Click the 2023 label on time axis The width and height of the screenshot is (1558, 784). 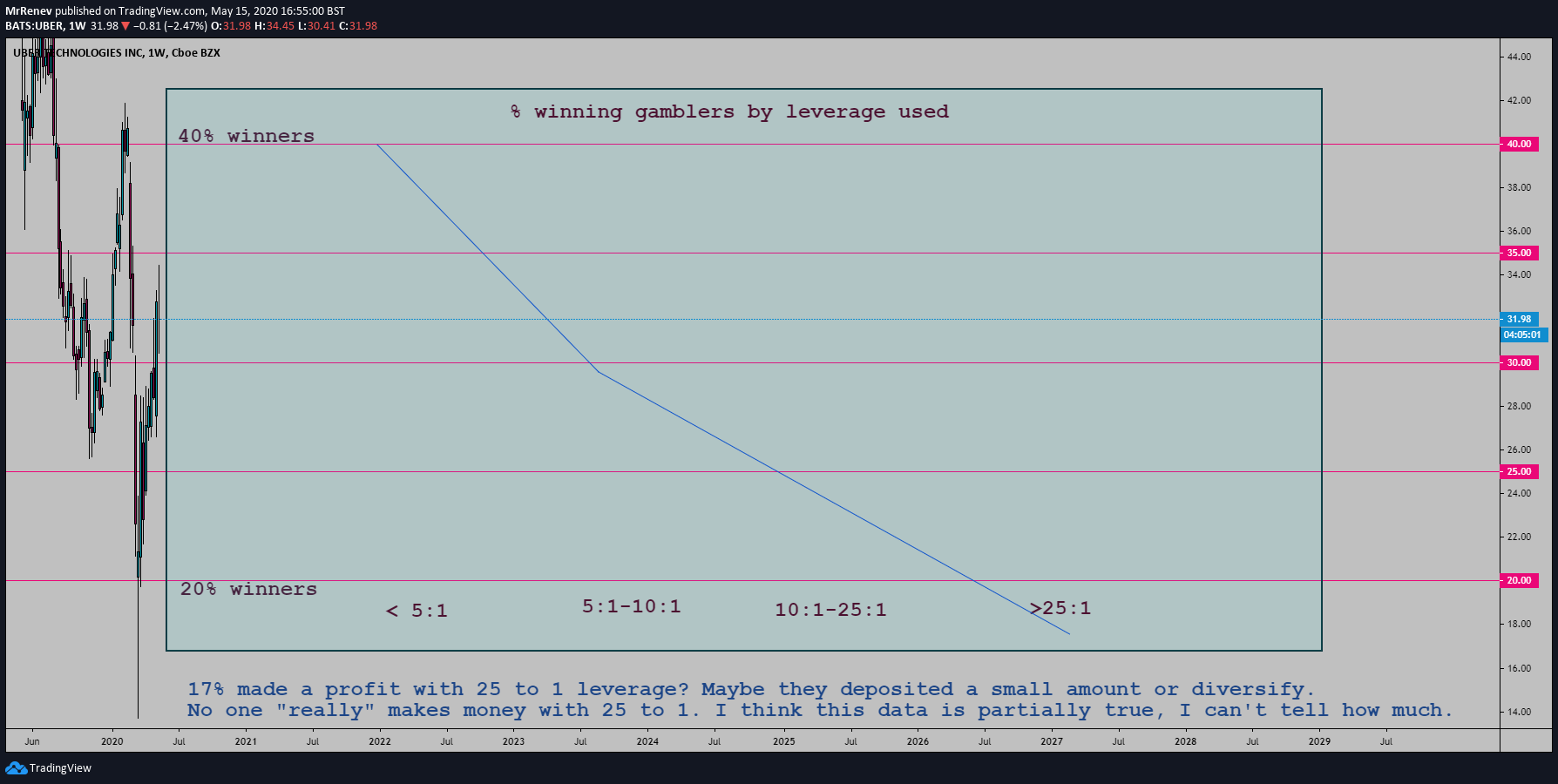coord(513,741)
